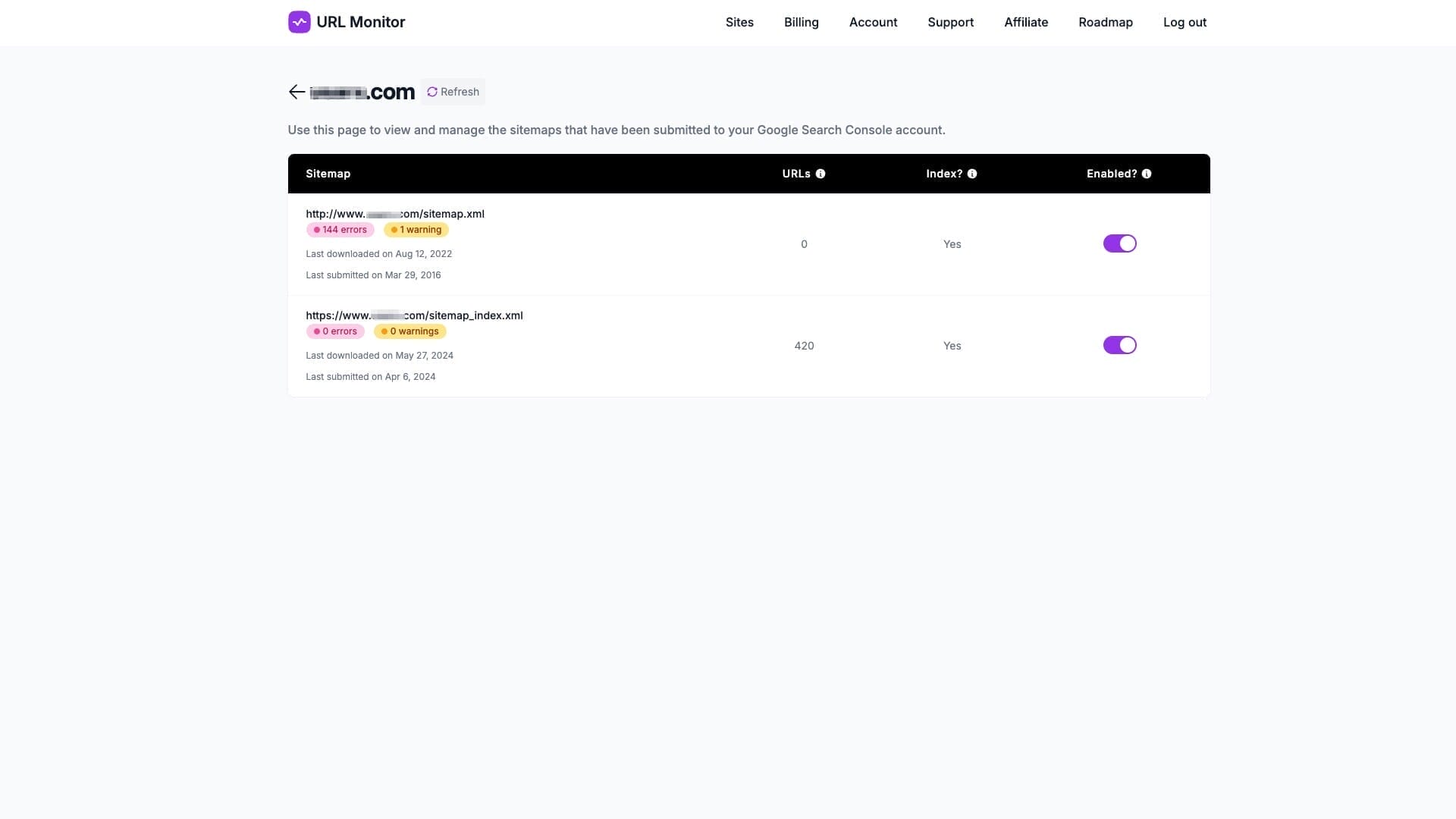Disable the sitemap.xml toggle

1119,243
